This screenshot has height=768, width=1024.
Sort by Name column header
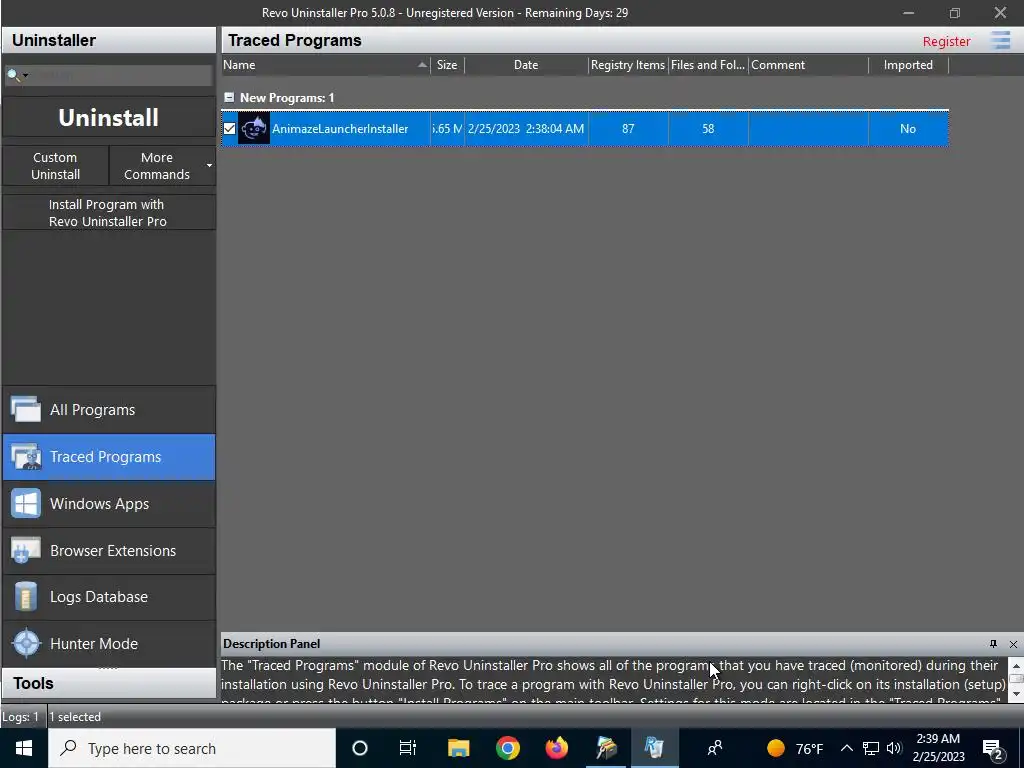[x=325, y=65]
